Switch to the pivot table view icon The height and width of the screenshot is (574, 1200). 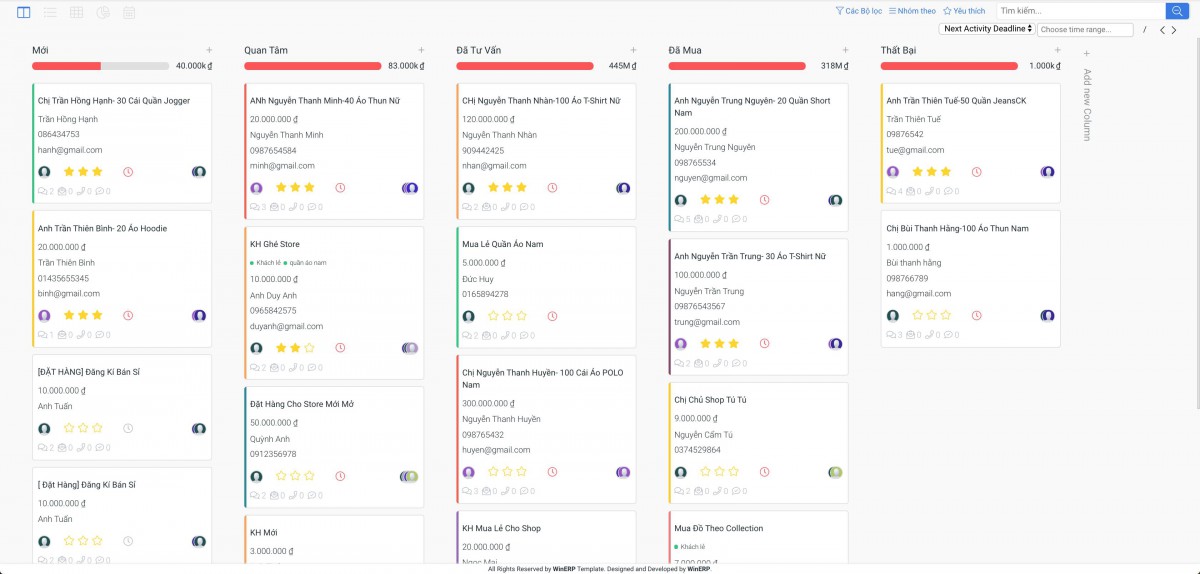(x=76, y=12)
